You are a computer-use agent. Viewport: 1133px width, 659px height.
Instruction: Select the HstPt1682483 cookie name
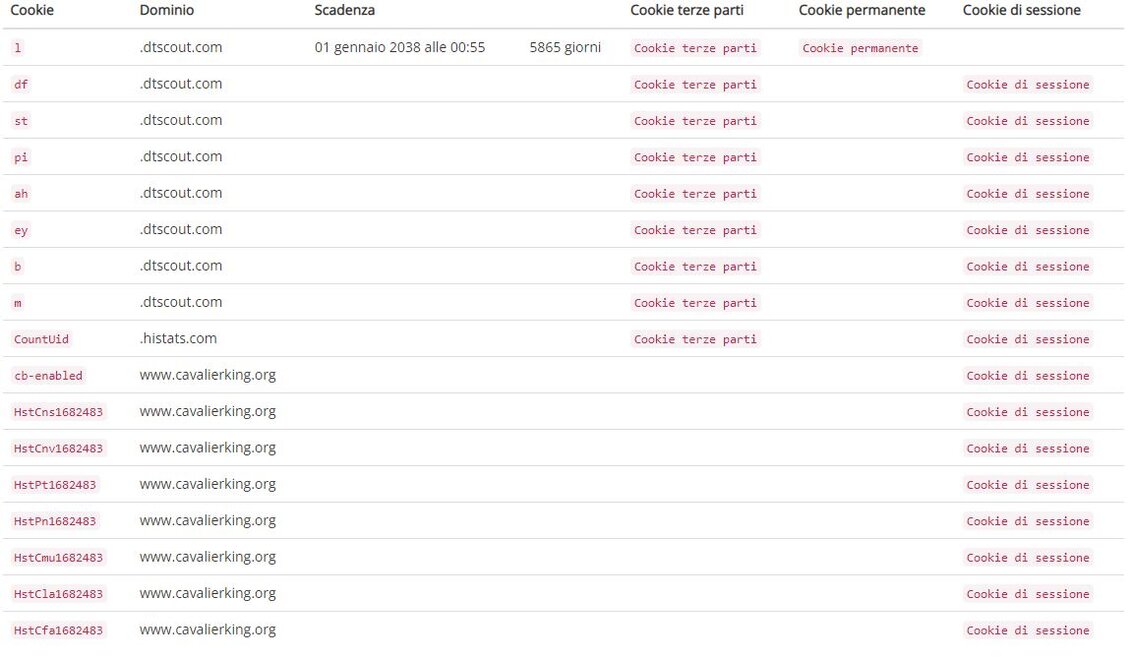[55, 485]
